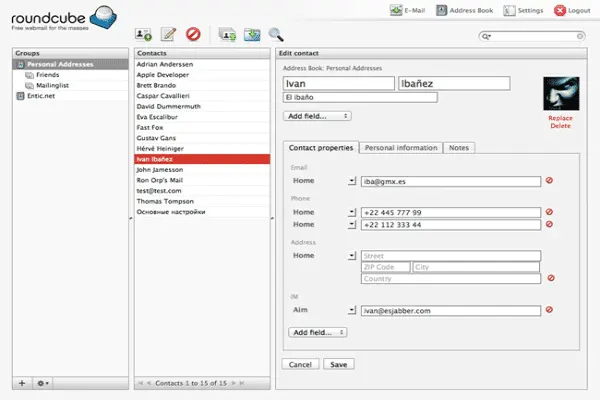The height and width of the screenshot is (400, 600).
Task: Expand the top Add field dropdown
Action: point(318,116)
